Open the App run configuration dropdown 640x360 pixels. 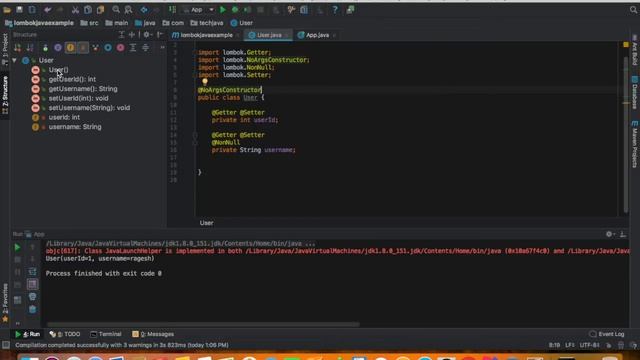coord(199,10)
